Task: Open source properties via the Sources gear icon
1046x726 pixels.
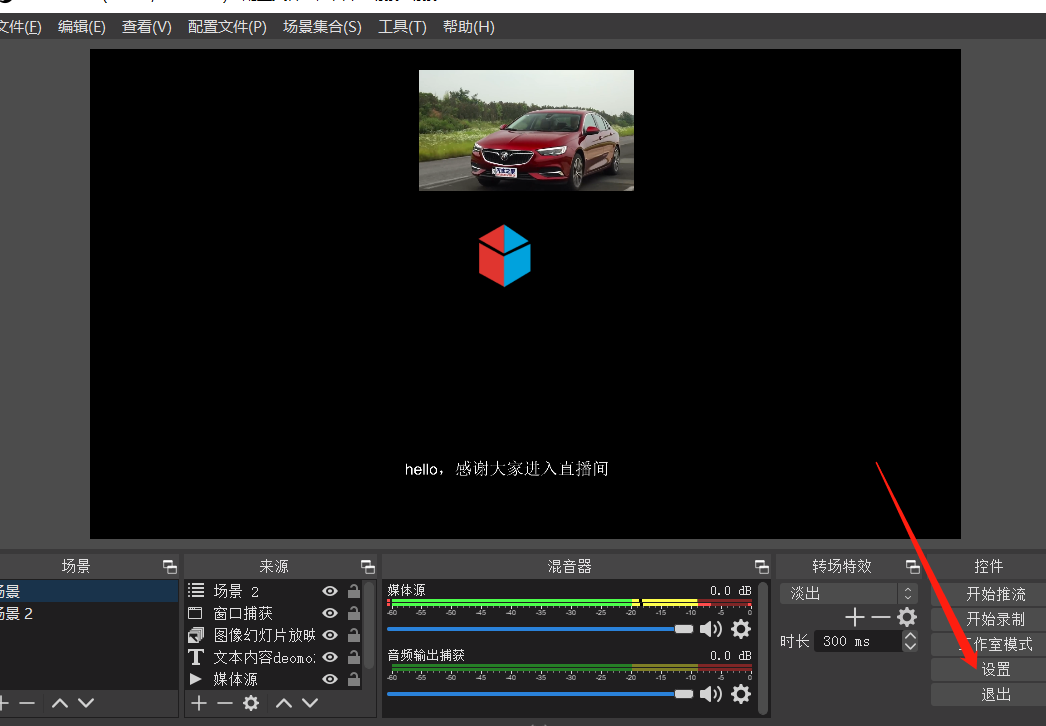Action: (x=251, y=703)
